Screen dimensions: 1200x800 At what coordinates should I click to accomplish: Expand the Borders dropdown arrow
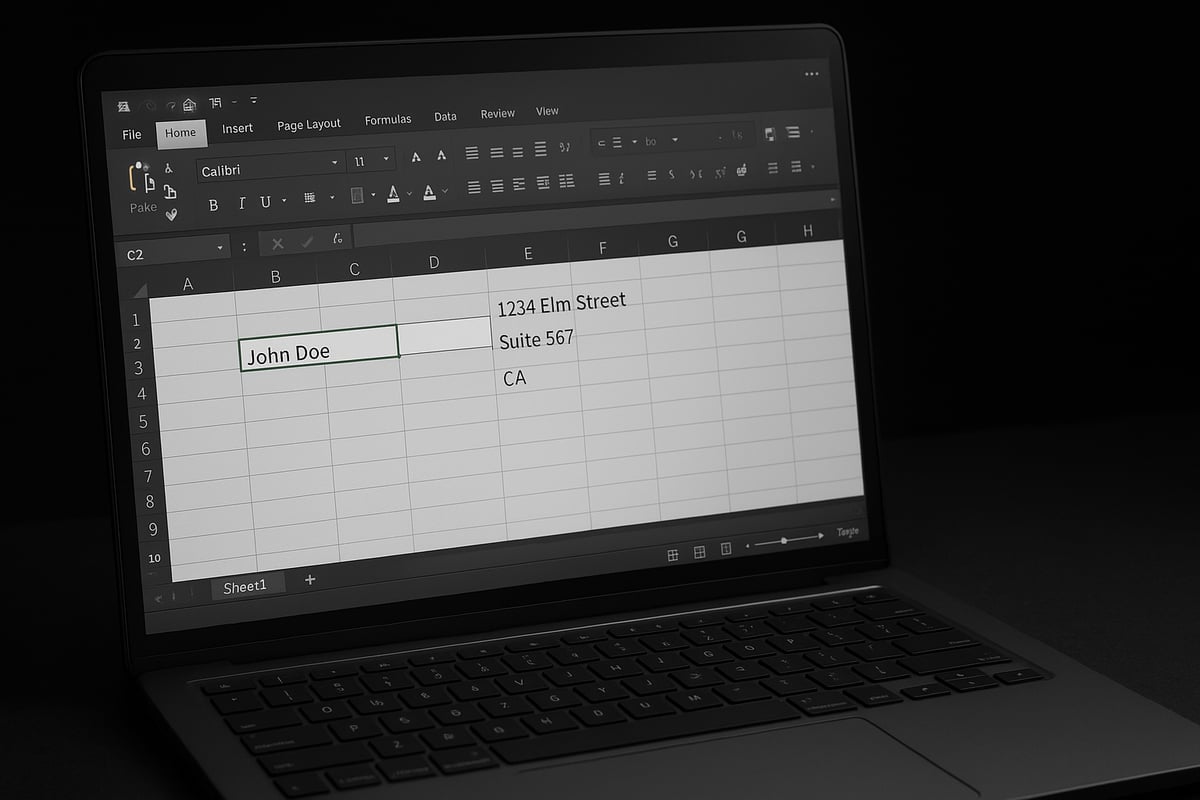331,196
